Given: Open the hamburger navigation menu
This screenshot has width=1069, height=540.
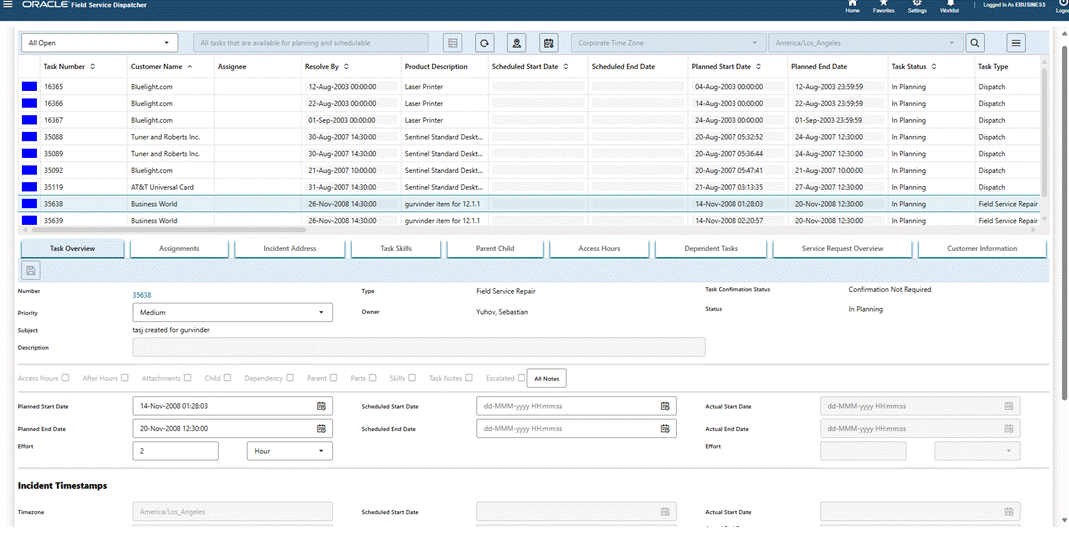Looking at the screenshot, I should (9, 5).
